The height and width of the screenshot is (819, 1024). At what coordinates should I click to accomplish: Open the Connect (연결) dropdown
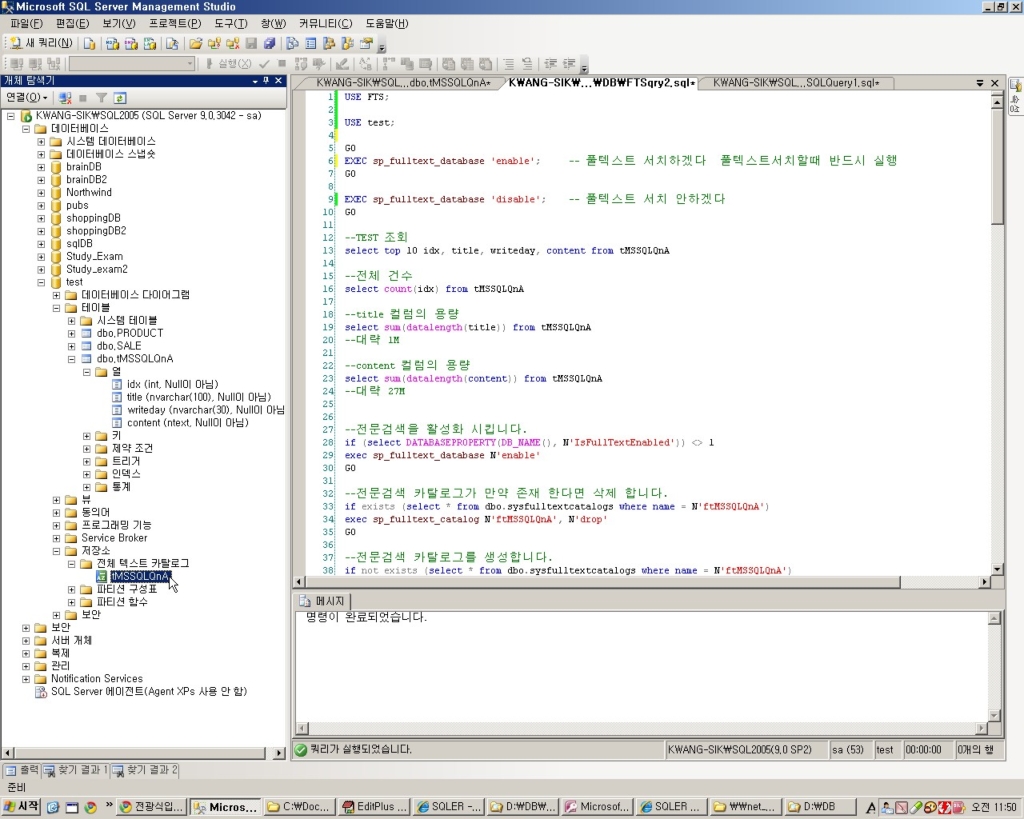[x=27, y=98]
